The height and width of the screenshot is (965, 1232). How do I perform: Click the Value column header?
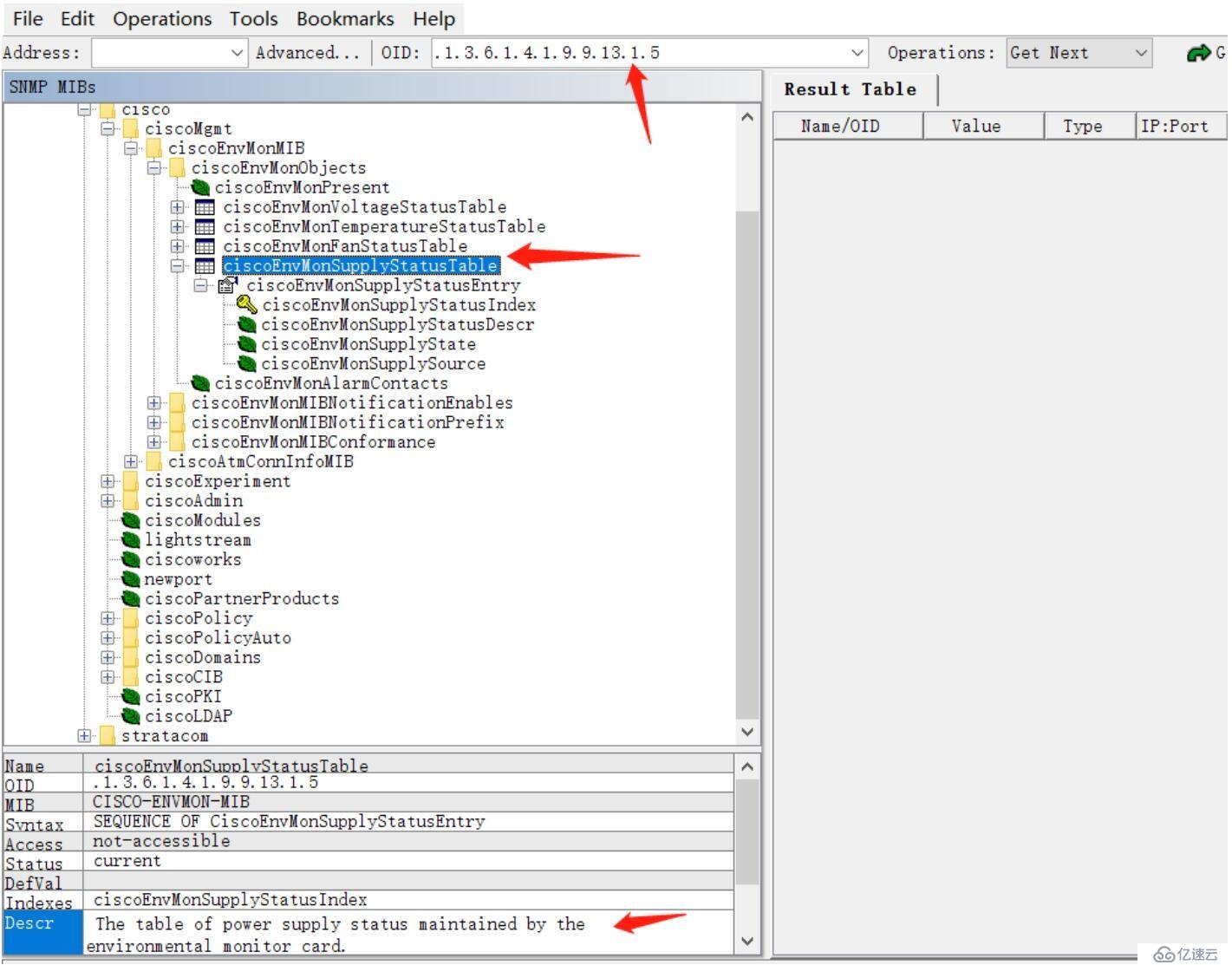pos(984,127)
